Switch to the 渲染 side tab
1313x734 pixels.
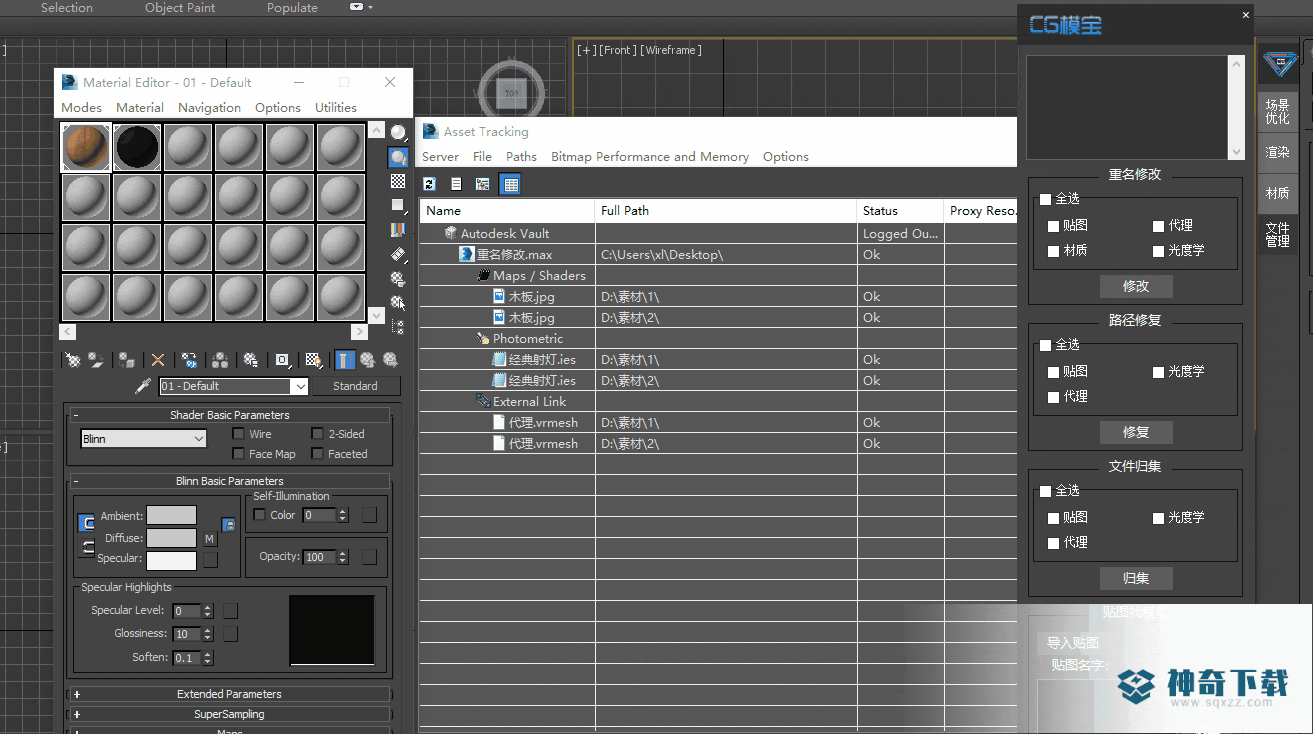1278,153
